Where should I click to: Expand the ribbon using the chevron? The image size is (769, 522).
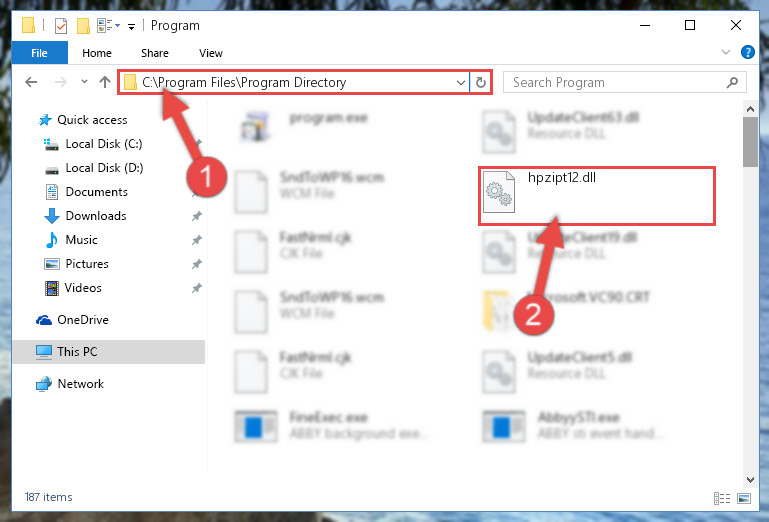coord(726,52)
